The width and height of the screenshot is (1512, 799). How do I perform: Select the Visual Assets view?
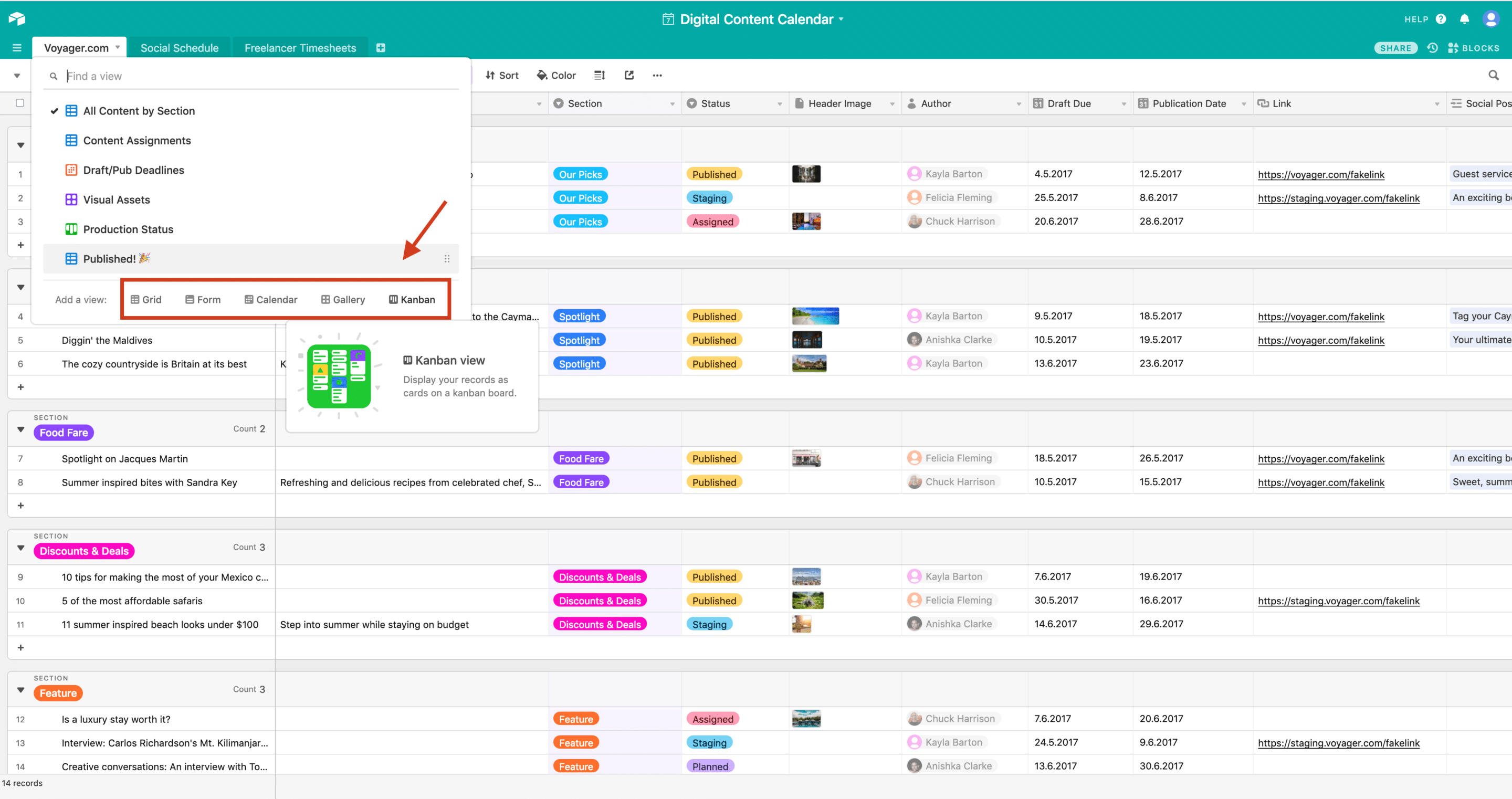(250, 199)
